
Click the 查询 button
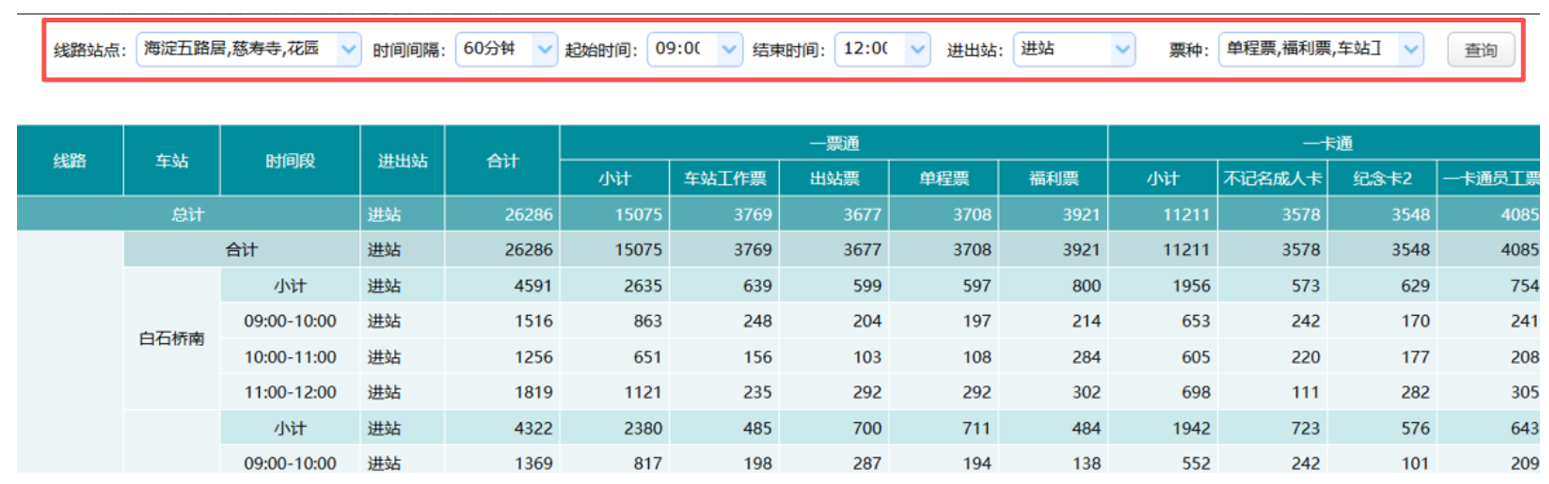click(x=1481, y=49)
